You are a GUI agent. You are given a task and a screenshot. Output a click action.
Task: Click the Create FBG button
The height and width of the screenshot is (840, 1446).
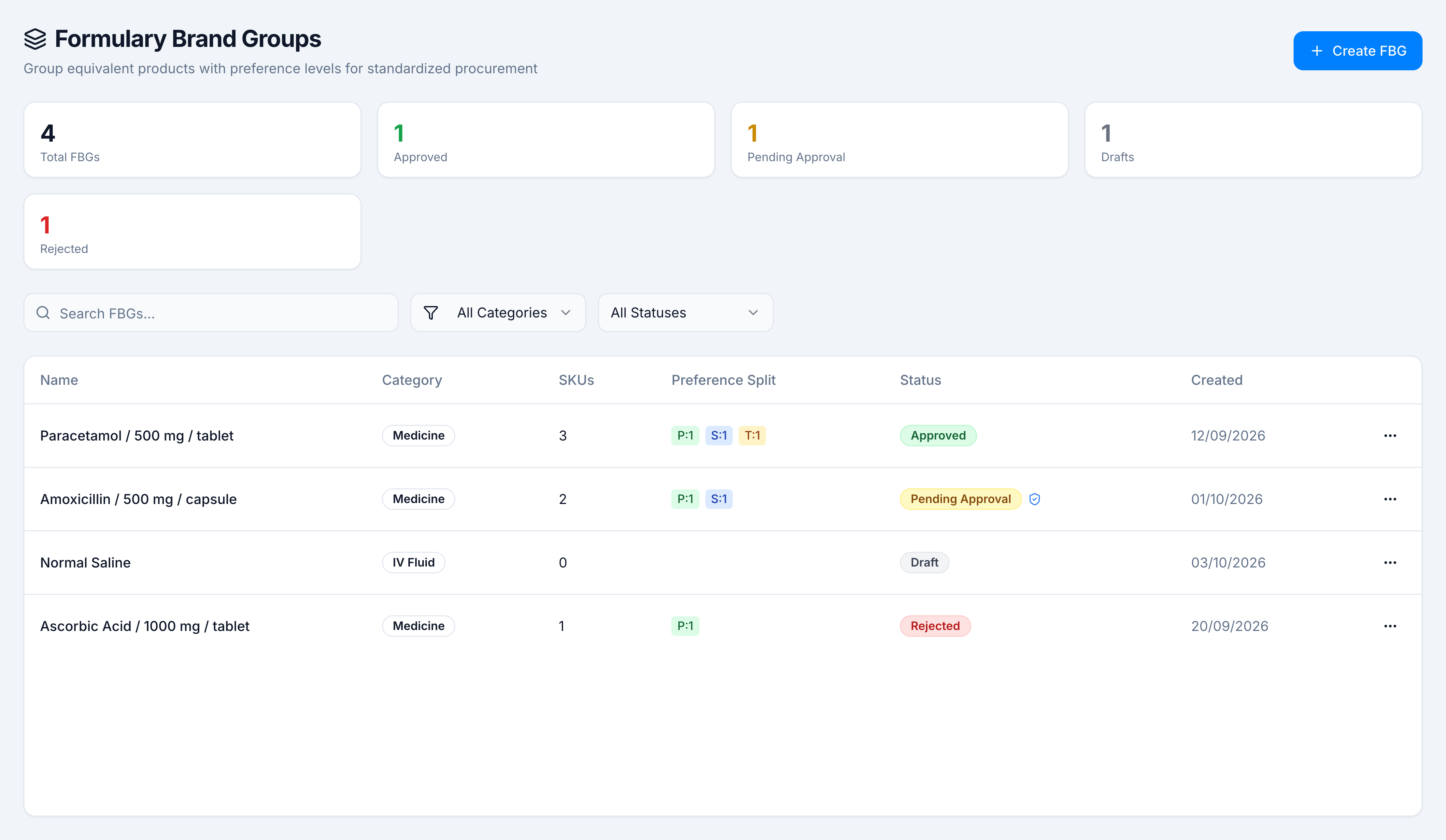point(1357,51)
